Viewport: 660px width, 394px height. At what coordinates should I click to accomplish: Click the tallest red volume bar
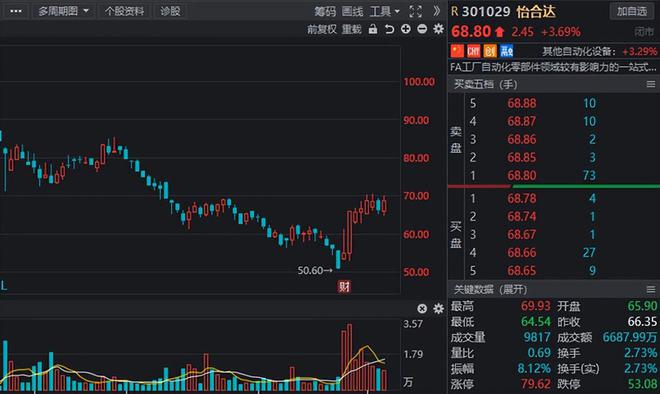349,357
